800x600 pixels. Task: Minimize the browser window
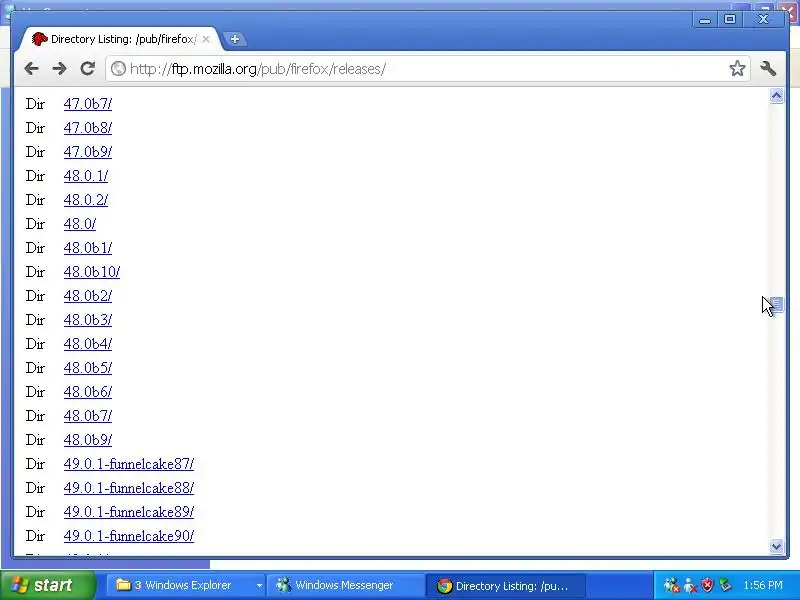(x=705, y=19)
